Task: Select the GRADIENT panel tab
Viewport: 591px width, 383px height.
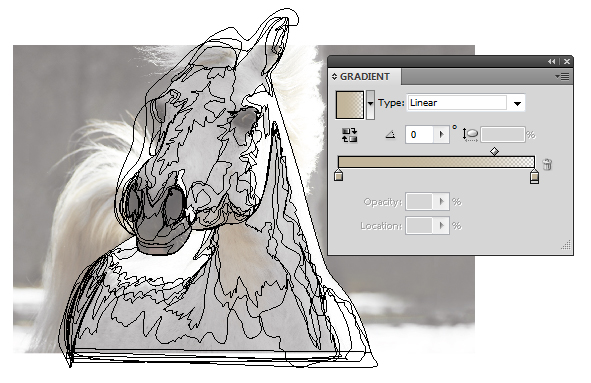Action: (364, 77)
